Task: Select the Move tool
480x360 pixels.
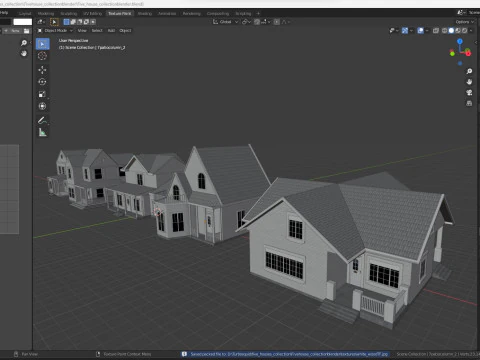Action: (x=42, y=70)
